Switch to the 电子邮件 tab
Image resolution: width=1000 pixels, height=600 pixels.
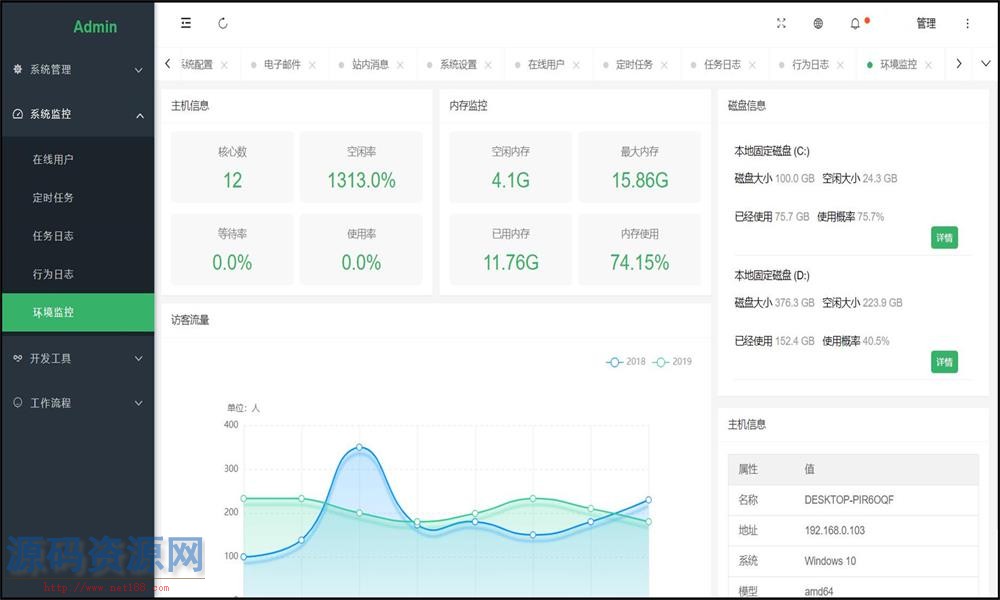point(282,64)
